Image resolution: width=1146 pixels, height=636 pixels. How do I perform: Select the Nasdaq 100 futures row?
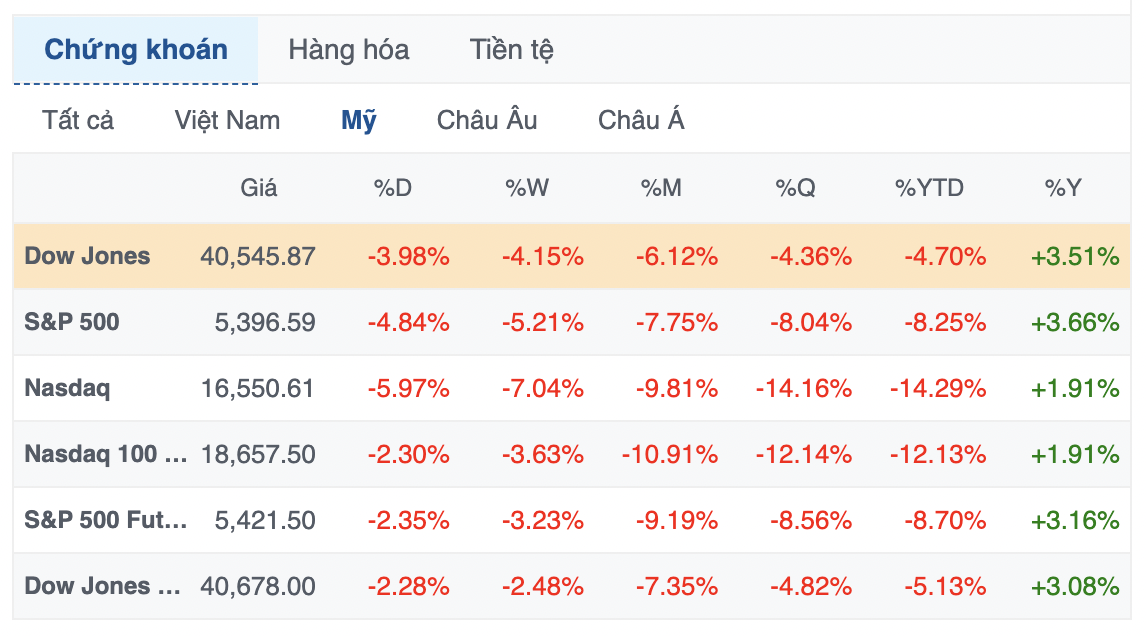coord(105,454)
